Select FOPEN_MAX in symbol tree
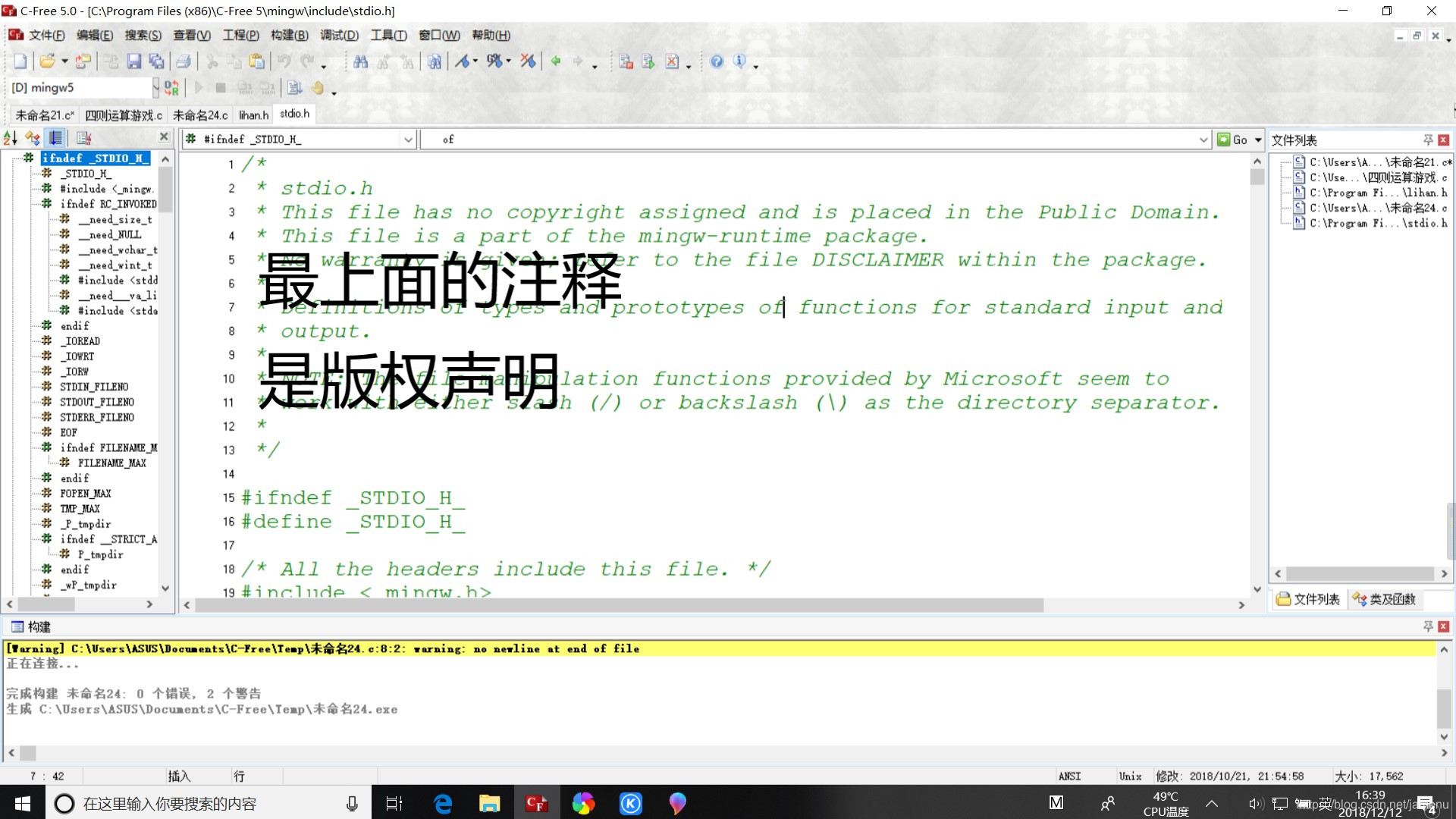This screenshot has width=1456, height=819. 86,494
